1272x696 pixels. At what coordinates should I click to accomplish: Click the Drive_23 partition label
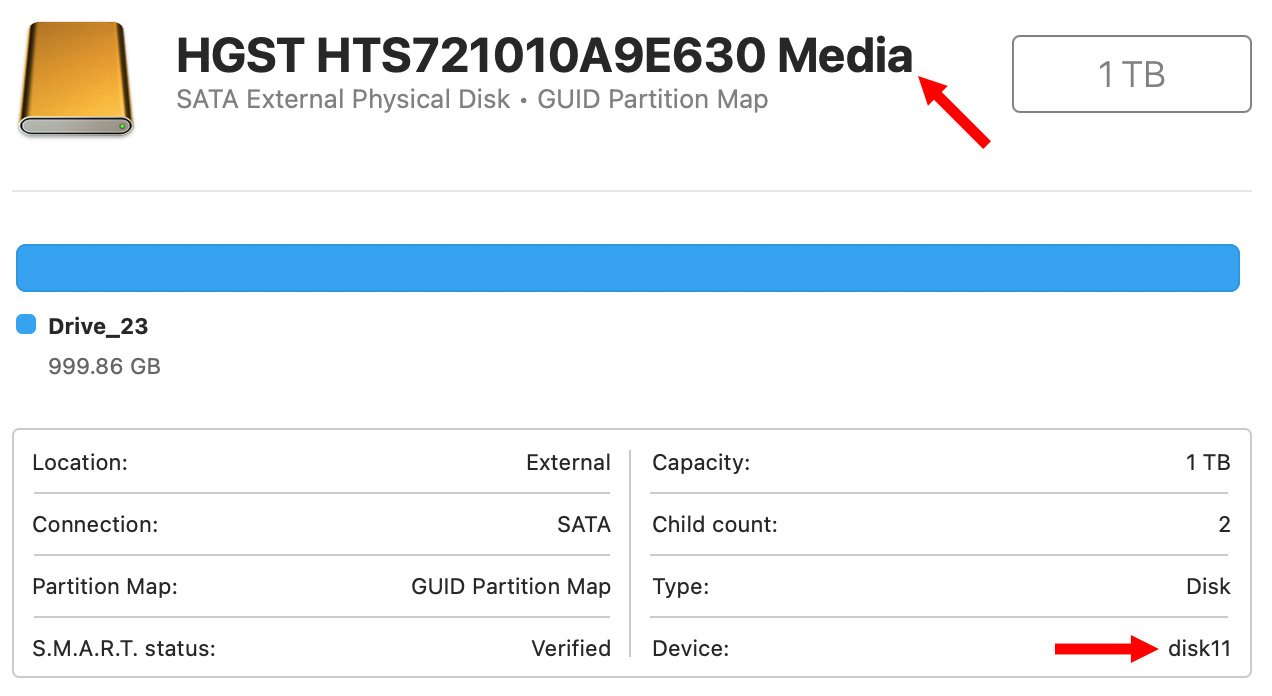(98, 326)
